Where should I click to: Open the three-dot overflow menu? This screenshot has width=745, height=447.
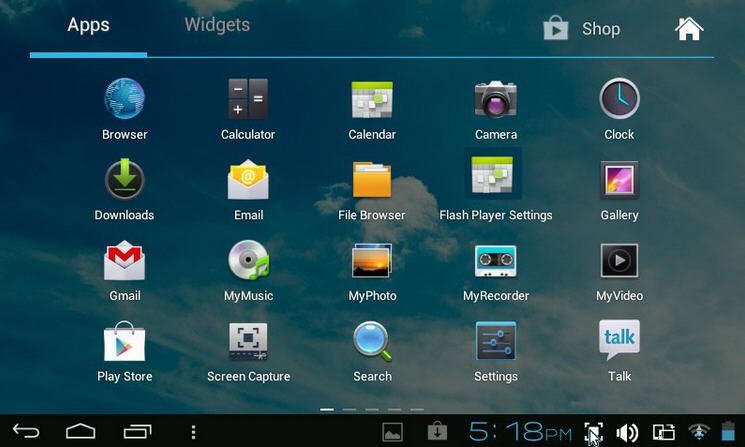coord(193,432)
